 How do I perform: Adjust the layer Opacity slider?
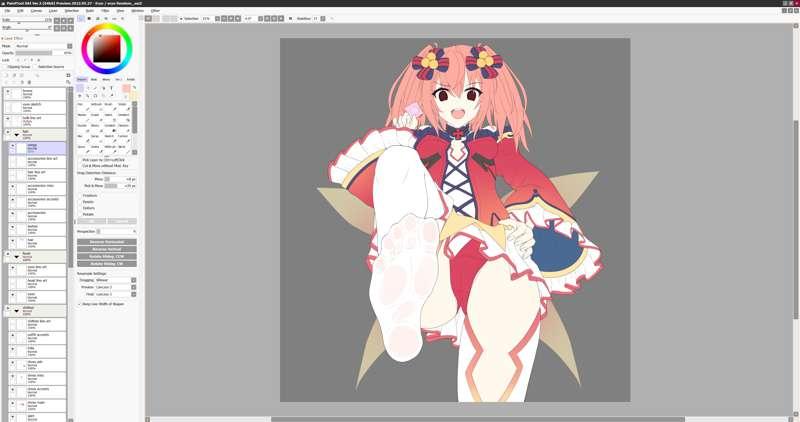(x=43, y=53)
